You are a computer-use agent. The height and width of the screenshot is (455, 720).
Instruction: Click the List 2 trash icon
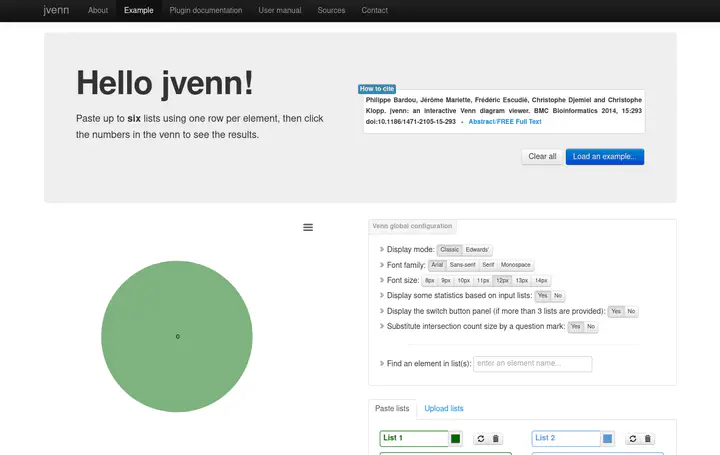[648, 439]
